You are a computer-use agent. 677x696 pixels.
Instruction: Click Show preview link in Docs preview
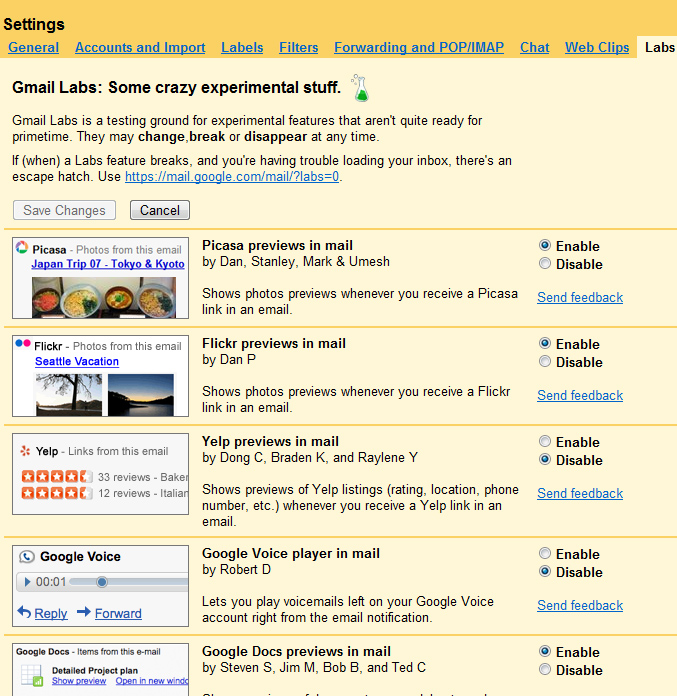pos(79,681)
